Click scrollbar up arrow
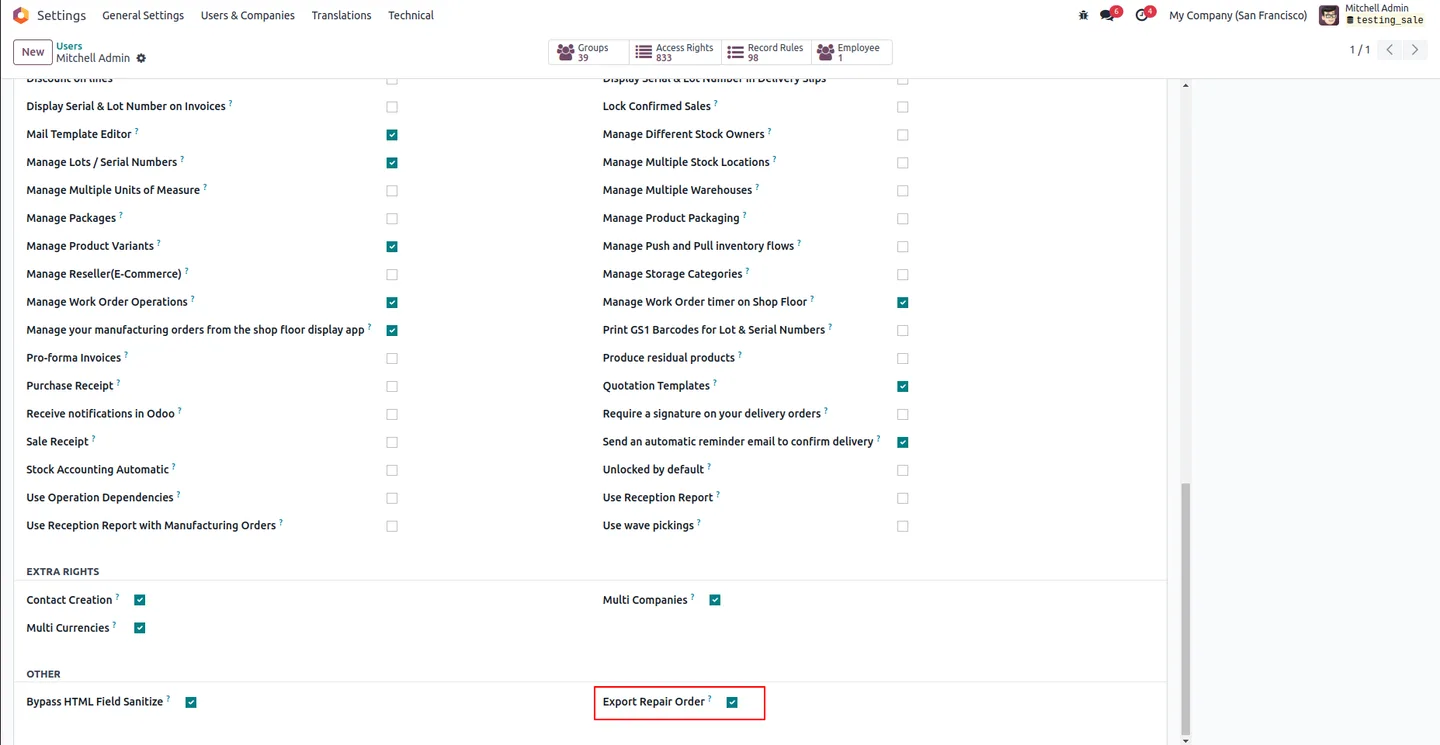This screenshot has height=745, width=1440. coord(1186,86)
